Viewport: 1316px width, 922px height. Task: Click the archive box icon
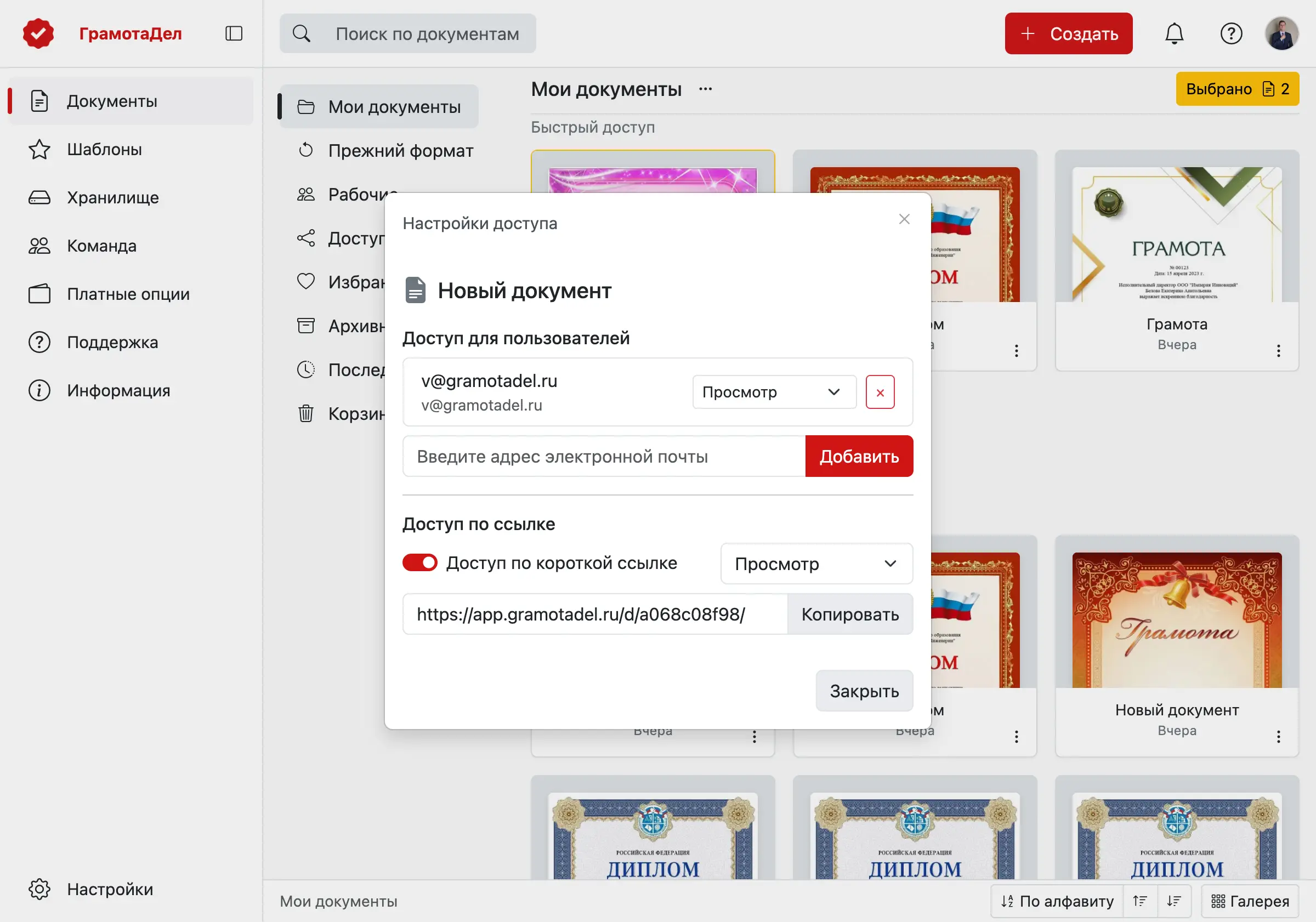(x=306, y=326)
